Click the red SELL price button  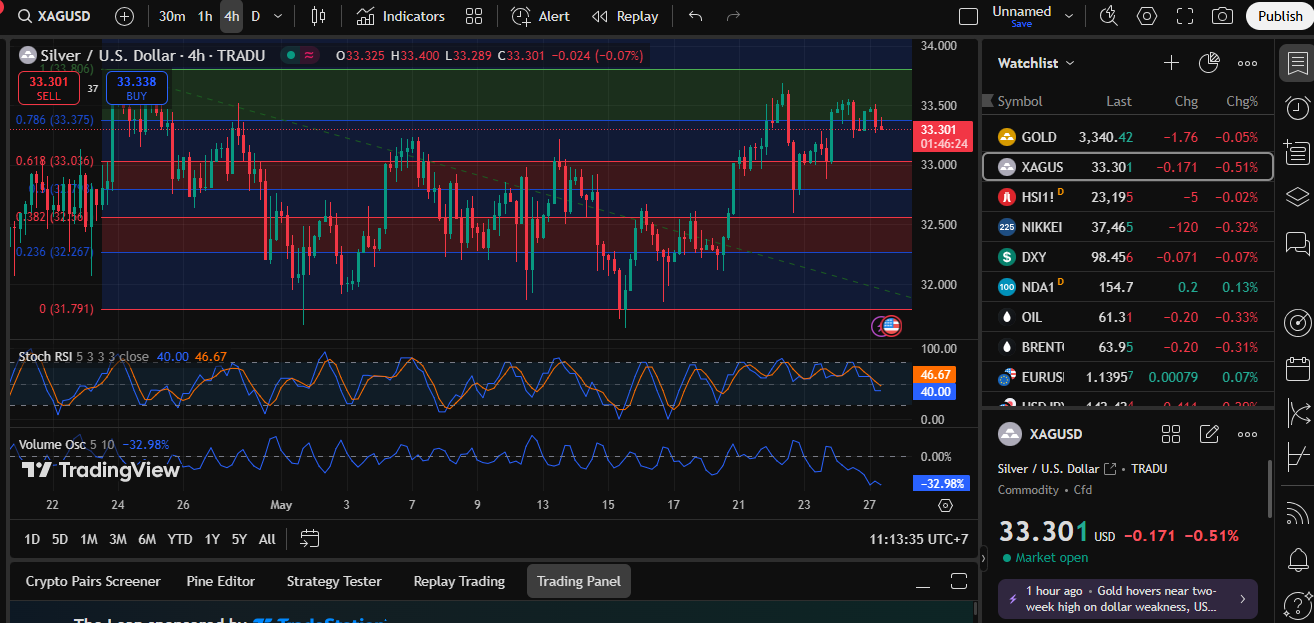48,88
